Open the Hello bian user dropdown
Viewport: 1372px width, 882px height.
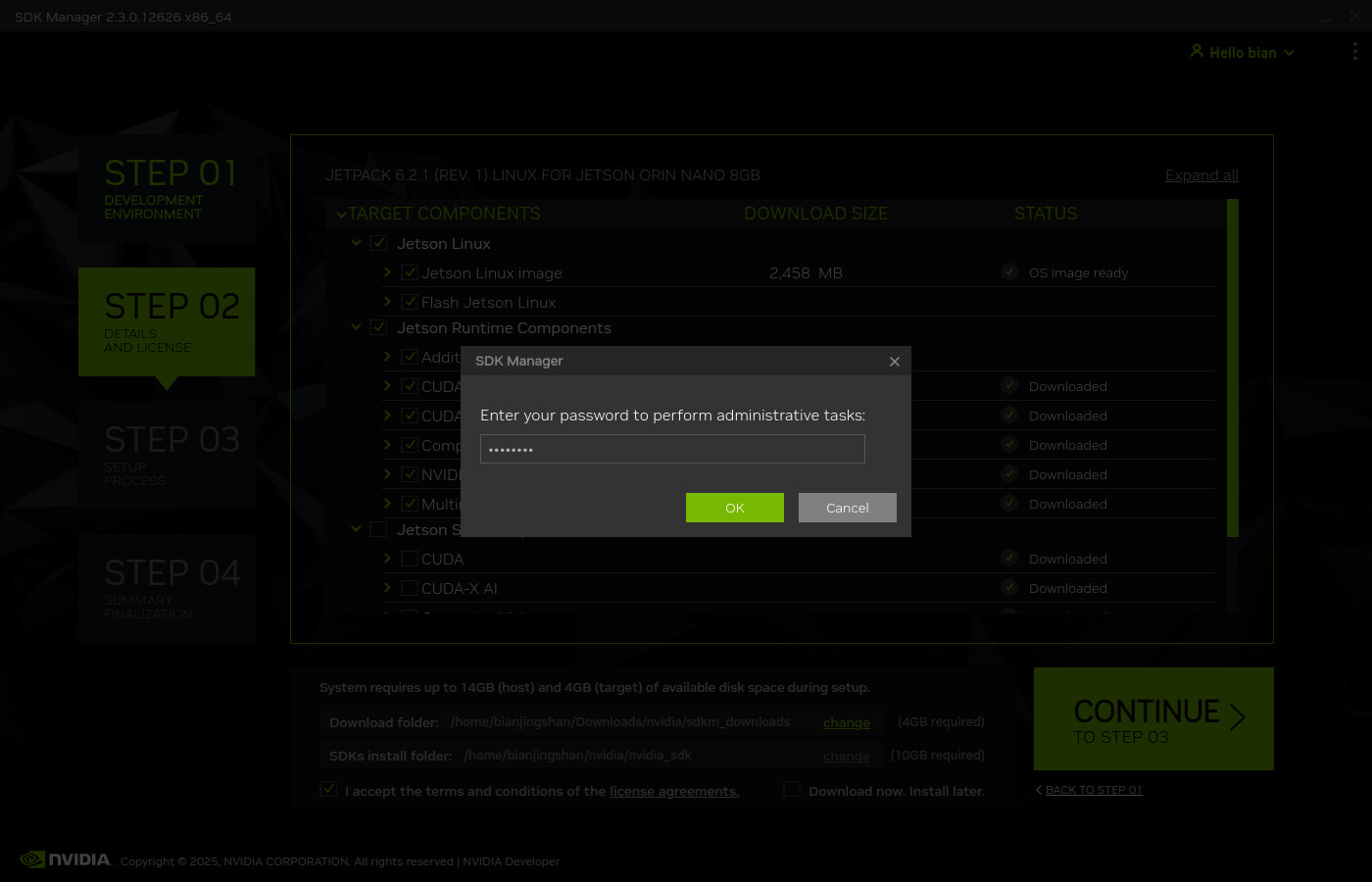click(1243, 53)
